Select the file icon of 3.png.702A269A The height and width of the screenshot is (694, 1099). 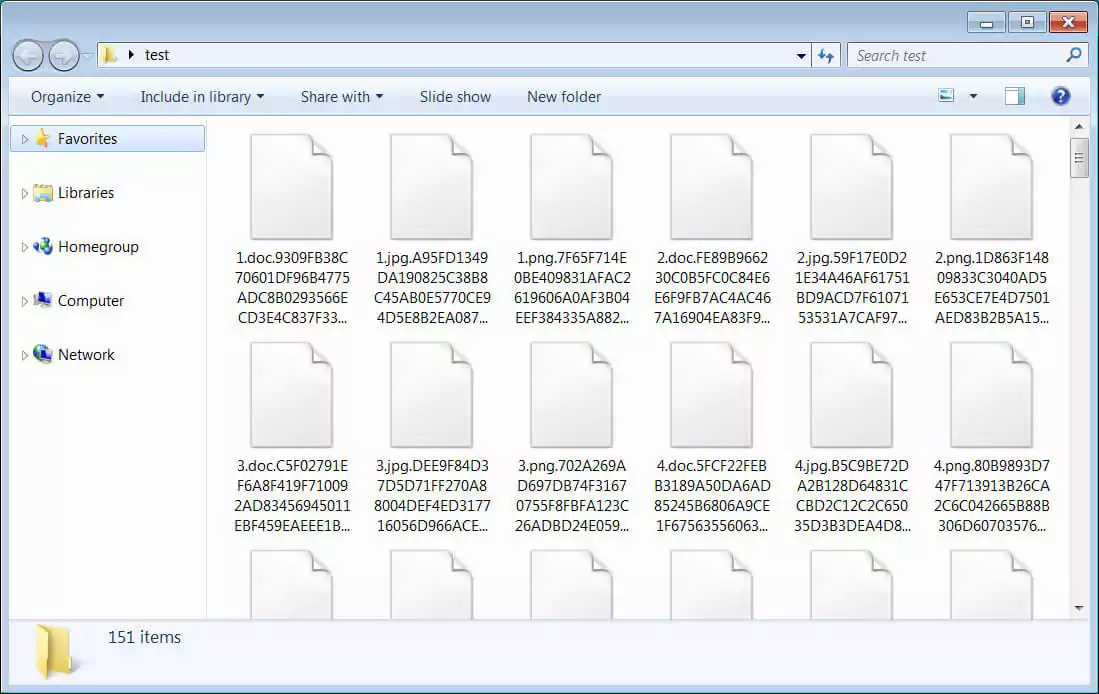click(x=572, y=395)
